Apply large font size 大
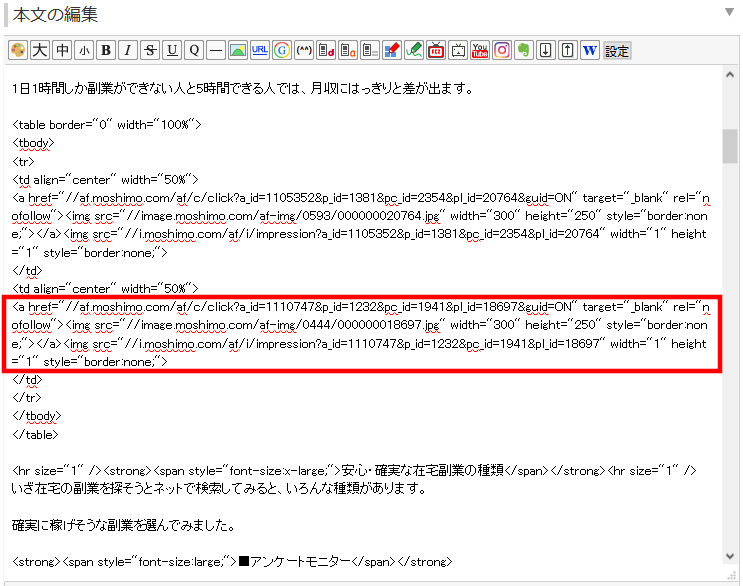Image resolution: width=743 pixels, height=586 pixels. point(40,50)
